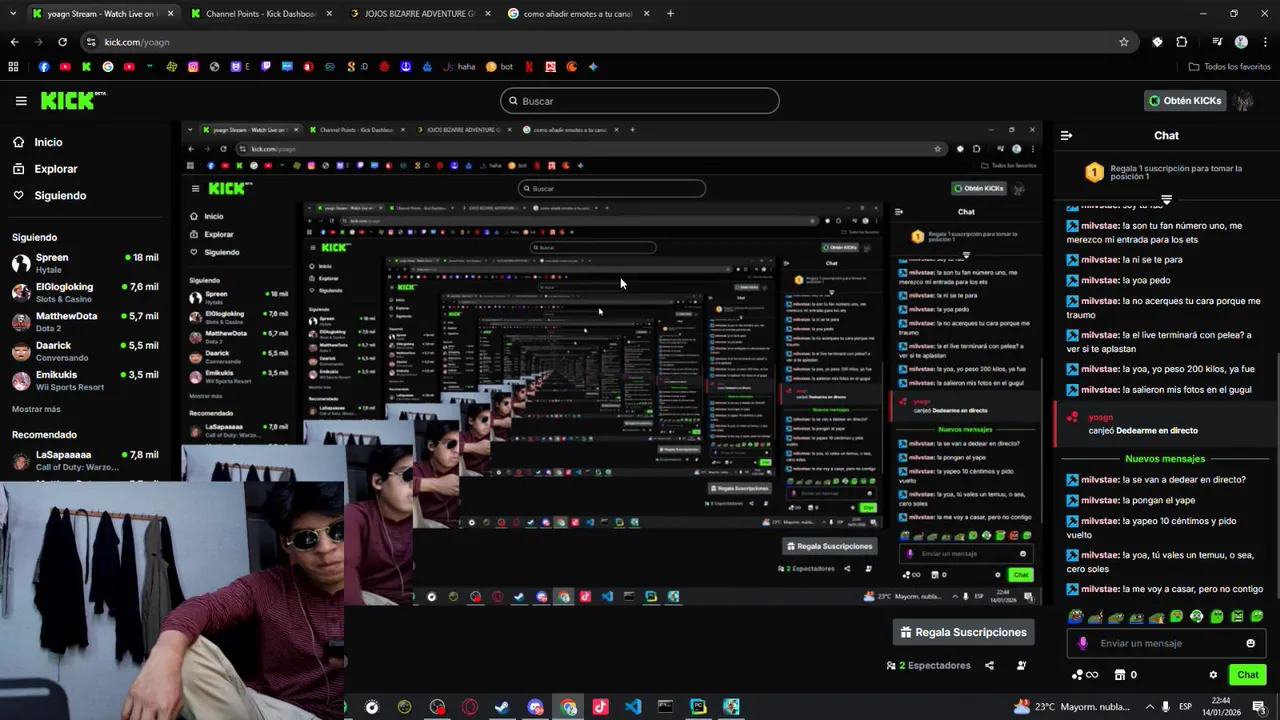1280x720 pixels.
Task: Open the Opera browser from taskbar
Action: click(x=470, y=707)
